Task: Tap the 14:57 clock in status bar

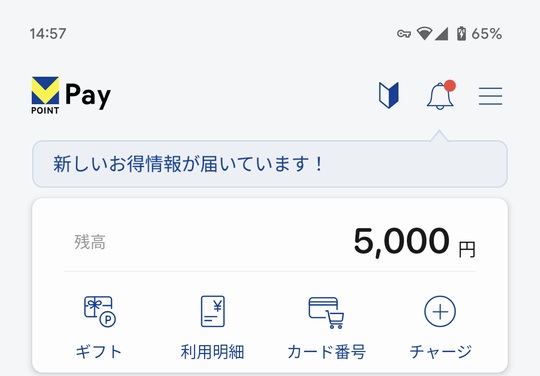Action: coord(48,34)
